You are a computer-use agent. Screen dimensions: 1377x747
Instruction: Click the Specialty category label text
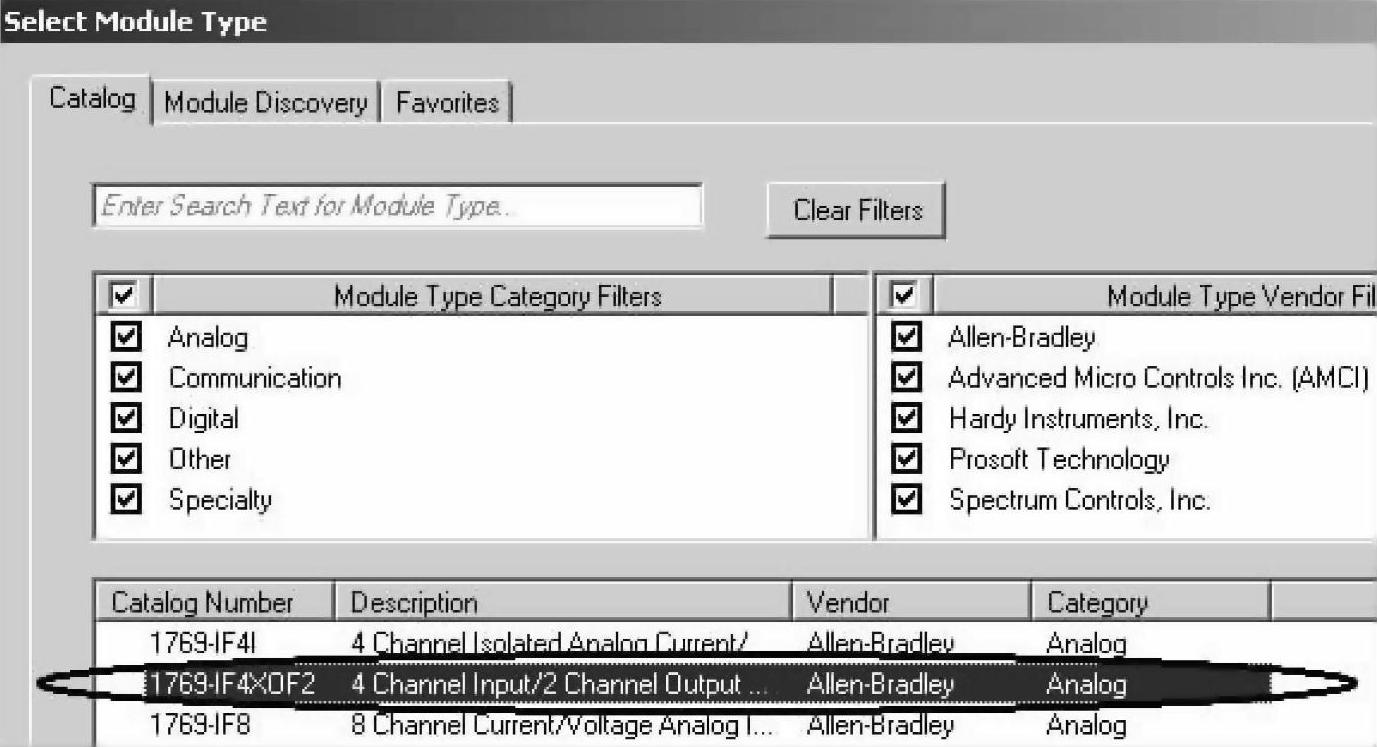[x=220, y=500]
